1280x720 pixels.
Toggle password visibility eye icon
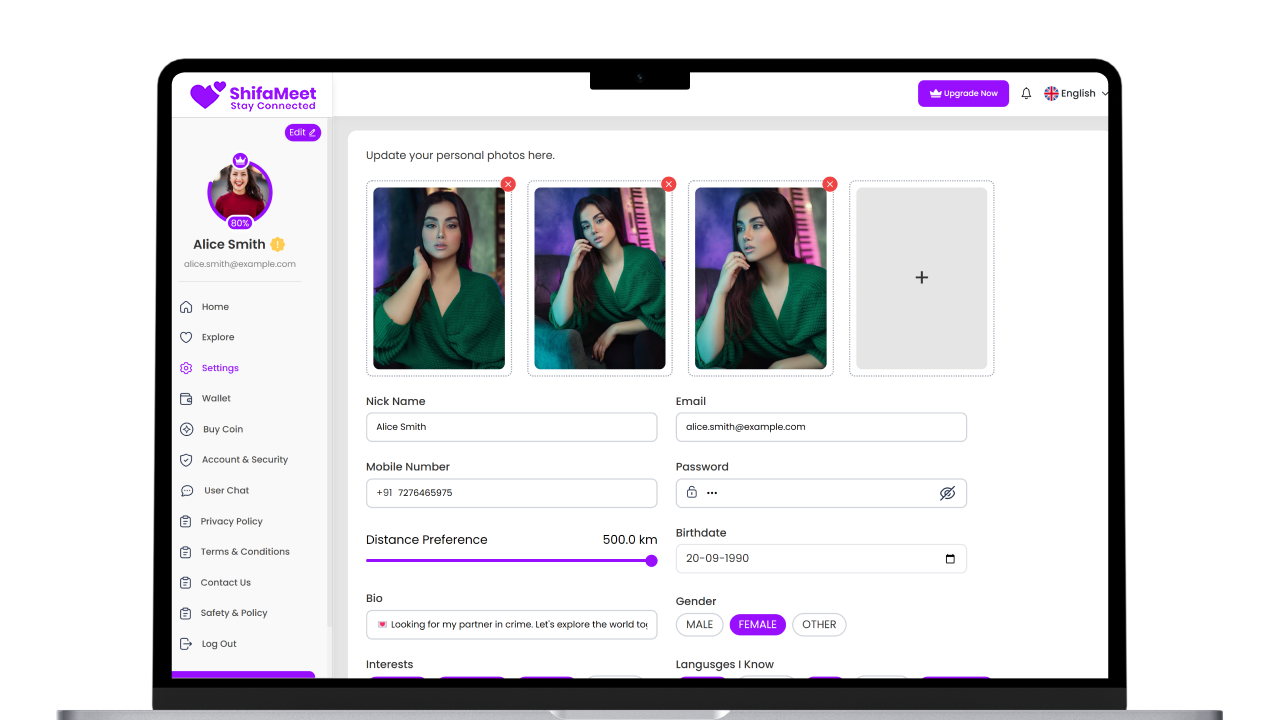tap(947, 493)
